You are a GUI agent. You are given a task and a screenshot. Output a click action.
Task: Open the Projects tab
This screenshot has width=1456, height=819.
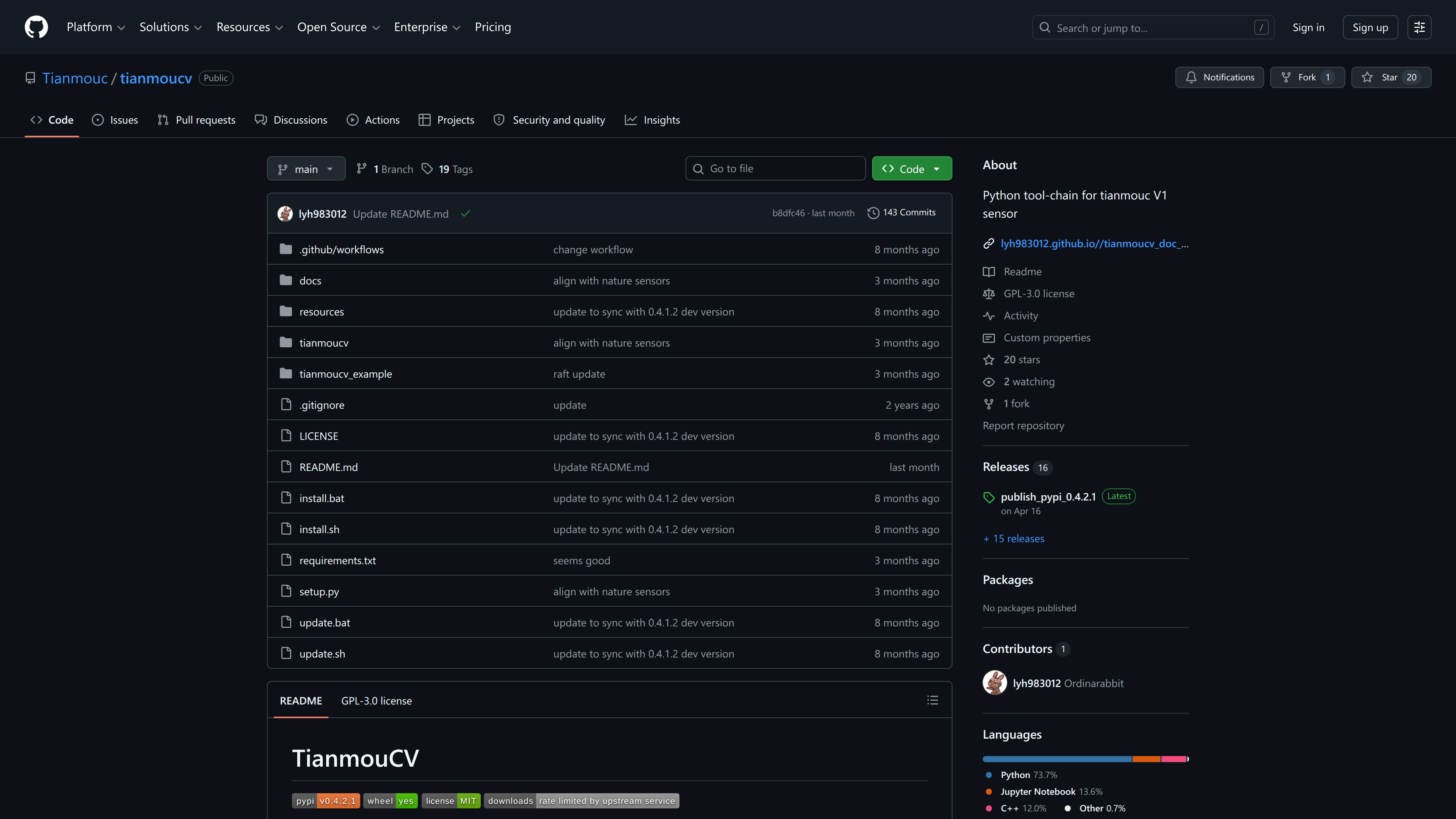[x=447, y=120]
